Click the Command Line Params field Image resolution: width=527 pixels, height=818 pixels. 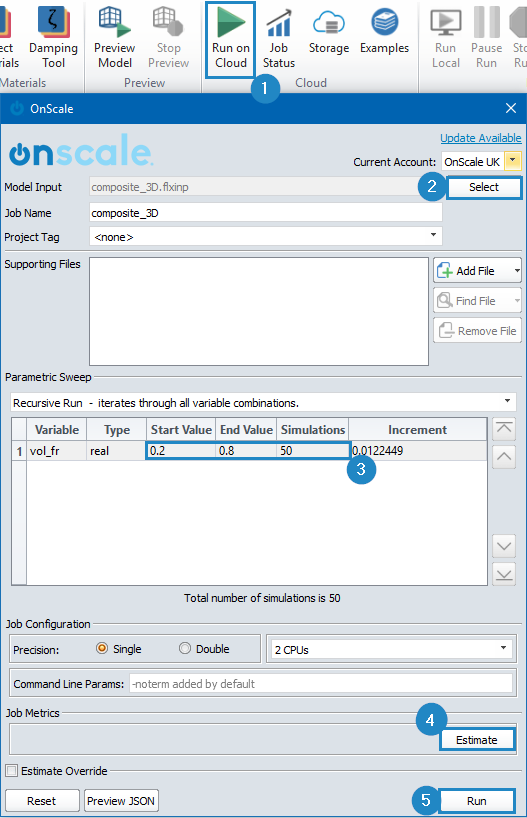(321, 683)
